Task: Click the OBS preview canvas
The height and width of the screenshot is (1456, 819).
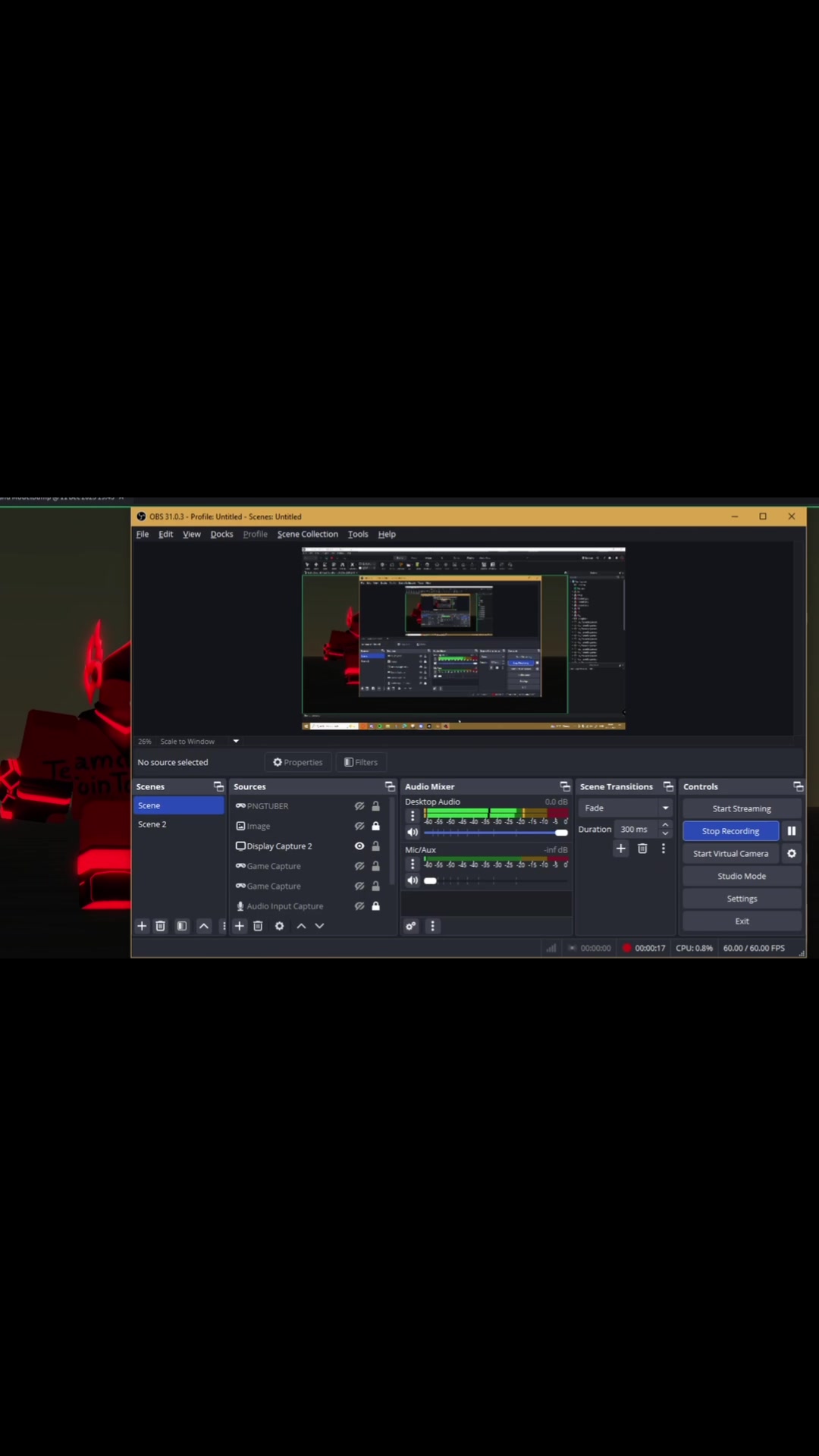Action: pos(463,639)
